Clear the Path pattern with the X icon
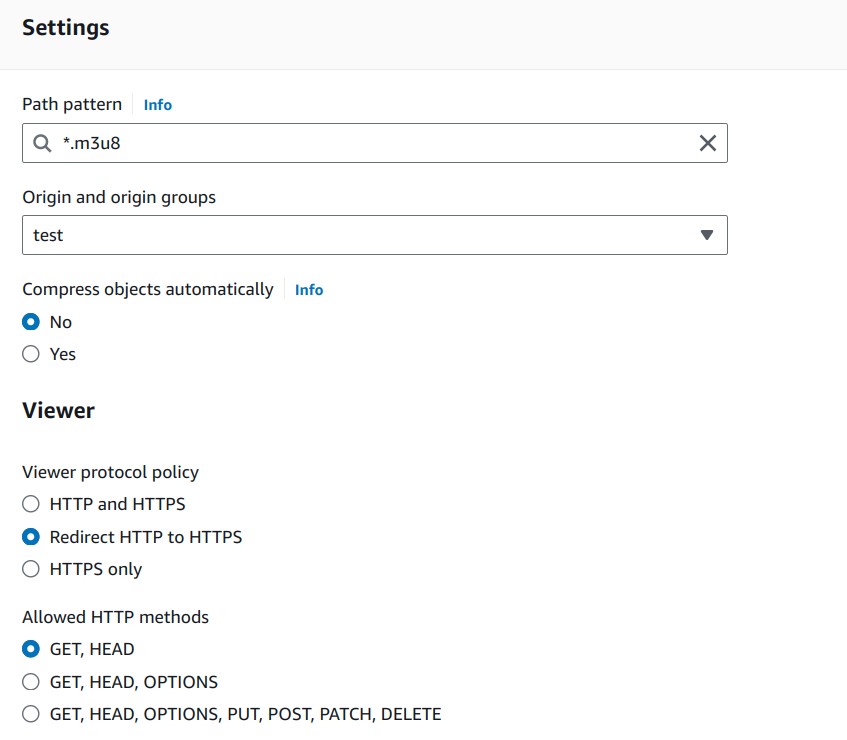This screenshot has height=740, width=847. (x=708, y=143)
